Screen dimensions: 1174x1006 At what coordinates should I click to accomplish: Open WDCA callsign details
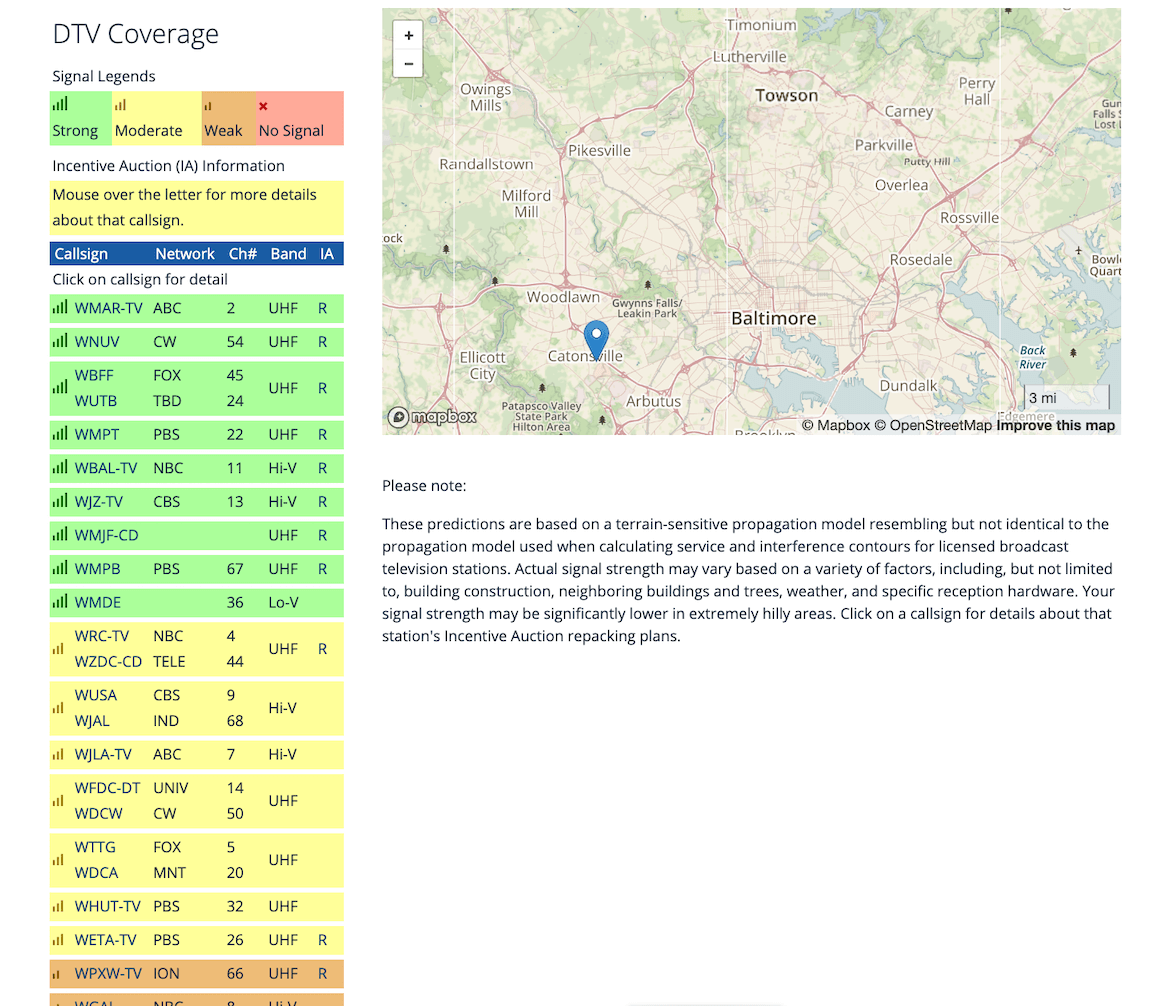[97, 874]
